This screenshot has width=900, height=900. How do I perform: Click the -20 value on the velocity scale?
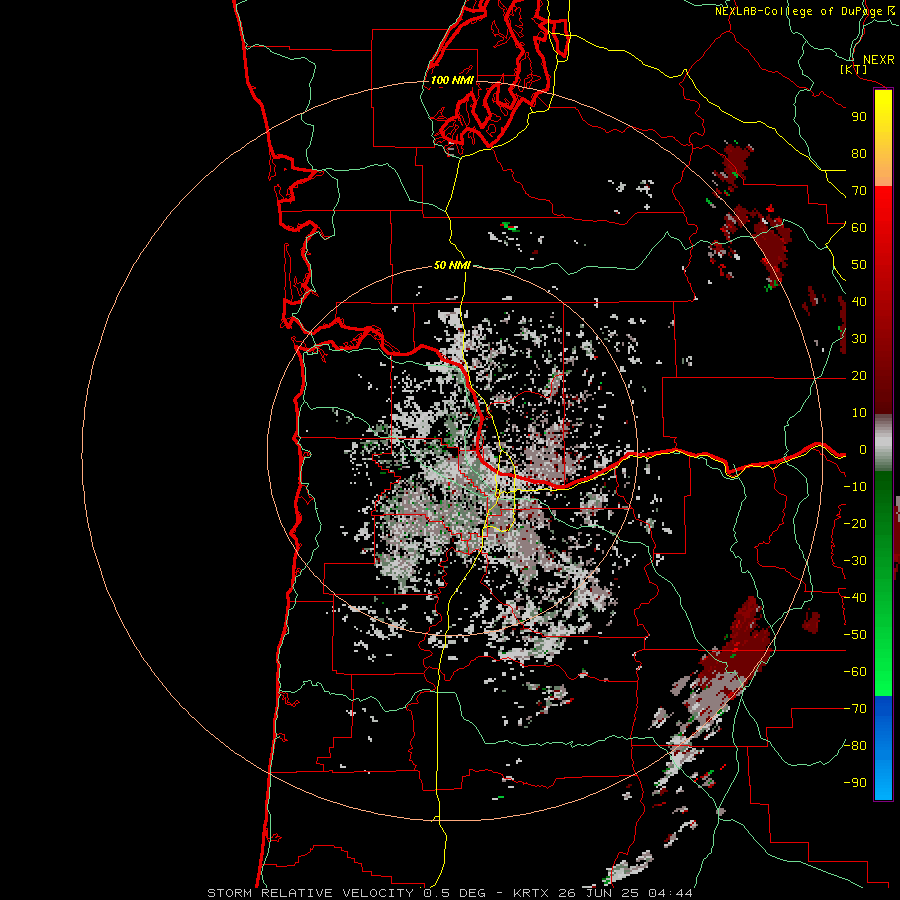(855, 523)
